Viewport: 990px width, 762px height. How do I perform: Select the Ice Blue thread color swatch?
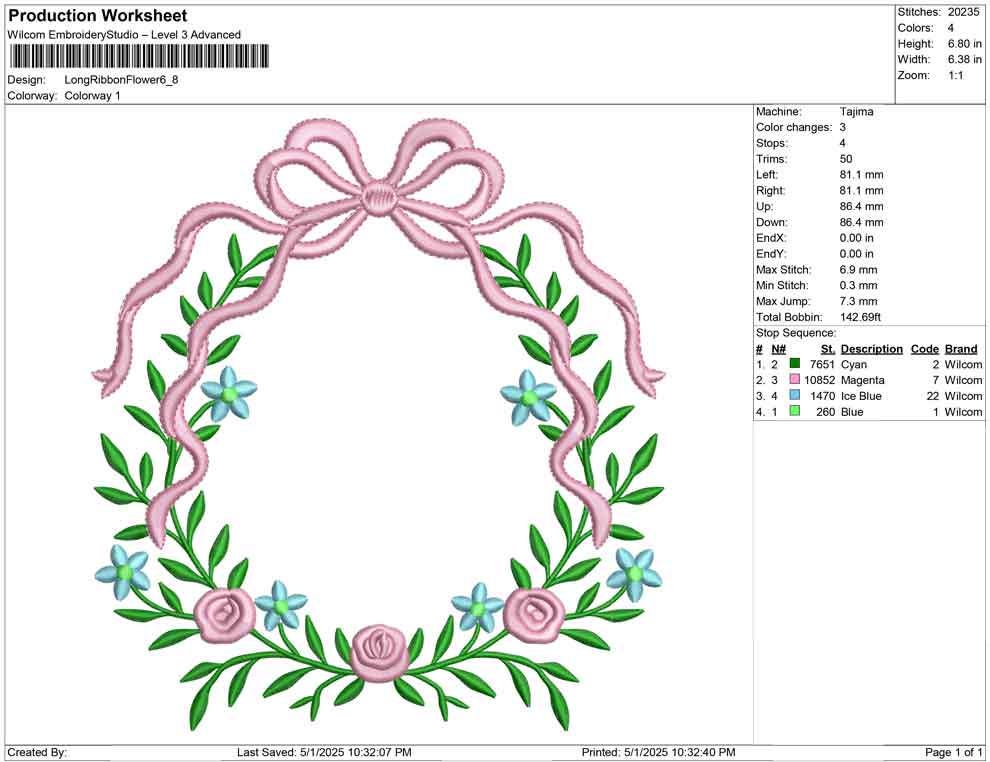794,396
